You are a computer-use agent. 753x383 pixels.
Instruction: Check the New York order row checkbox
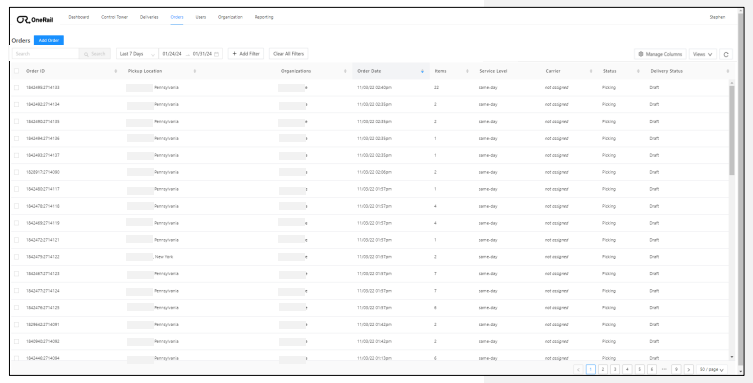16,257
